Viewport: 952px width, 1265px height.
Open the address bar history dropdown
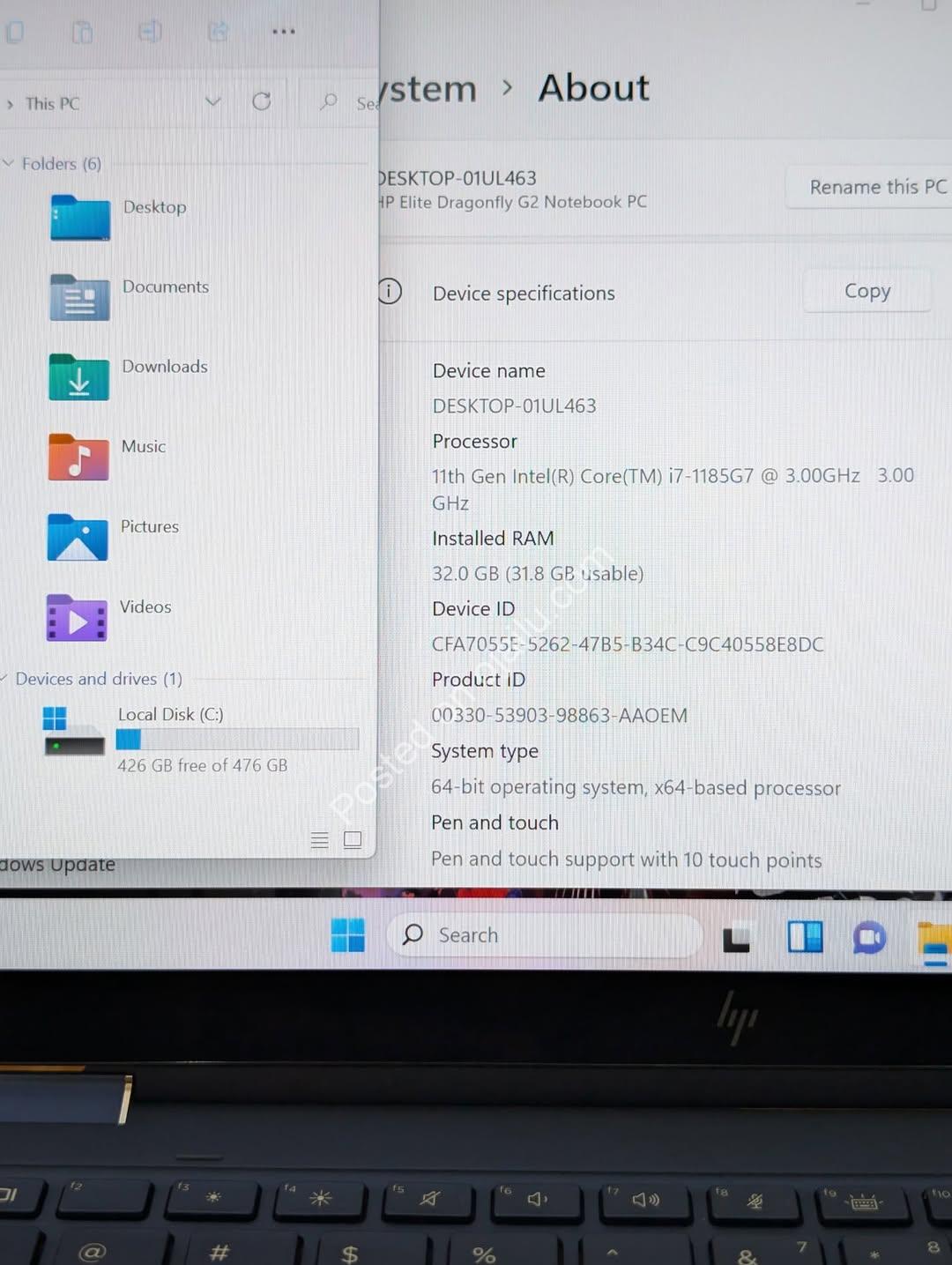(212, 101)
